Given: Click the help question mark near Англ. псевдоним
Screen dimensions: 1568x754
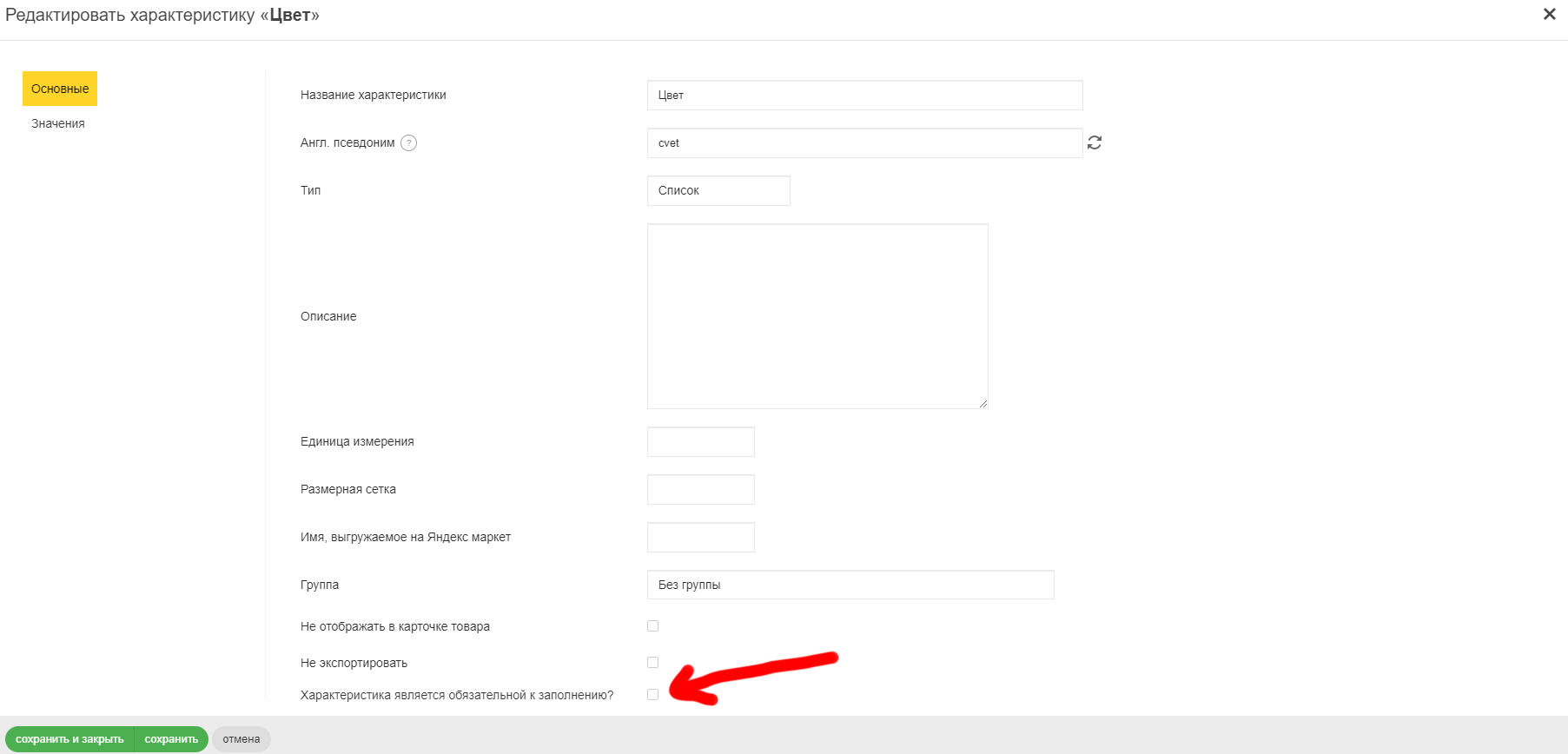Looking at the screenshot, I should (408, 143).
